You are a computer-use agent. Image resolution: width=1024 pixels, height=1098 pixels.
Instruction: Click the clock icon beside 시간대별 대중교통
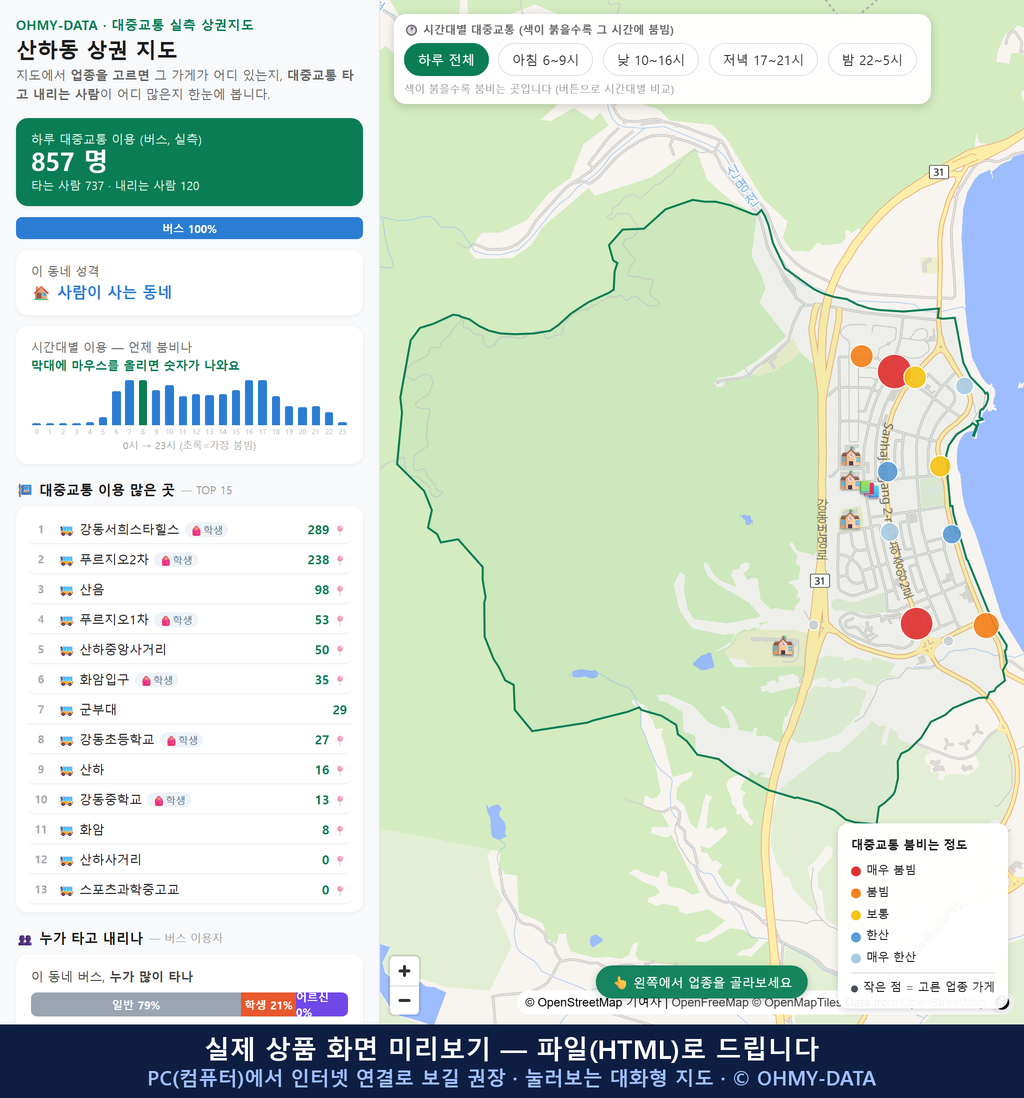(412, 30)
